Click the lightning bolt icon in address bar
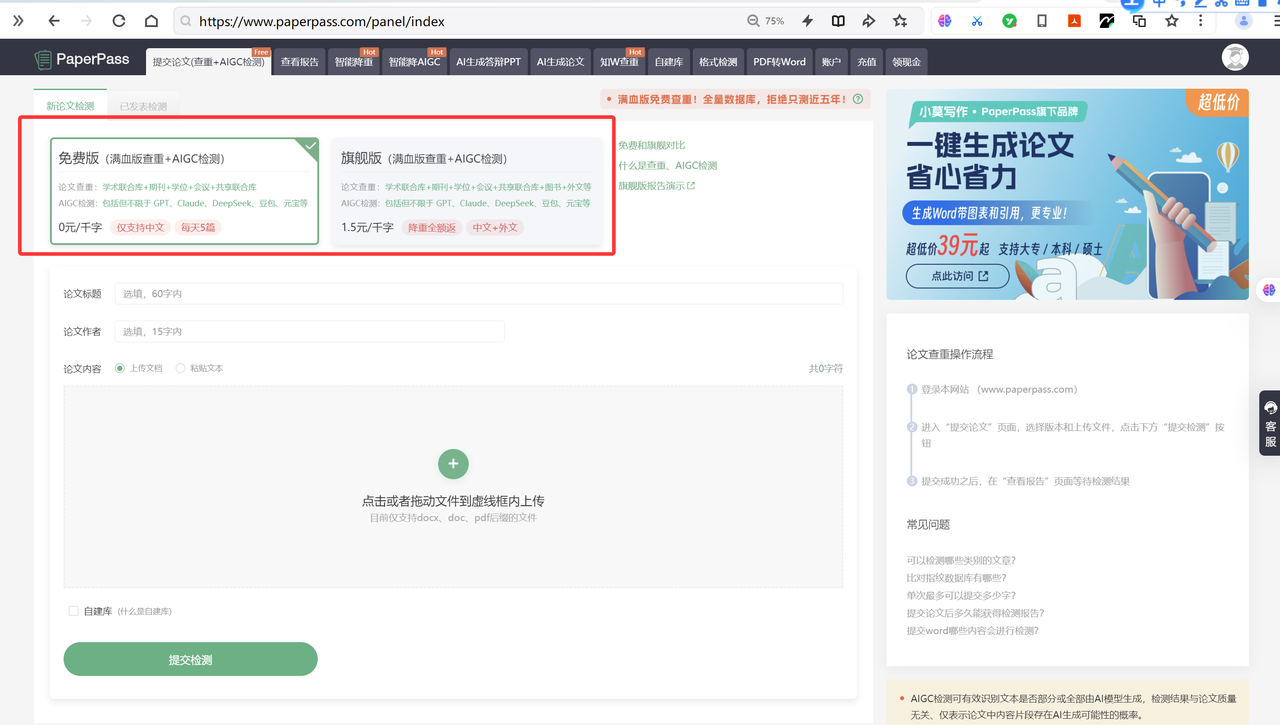This screenshot has height=725, width=1280. (x=808, y=21)
